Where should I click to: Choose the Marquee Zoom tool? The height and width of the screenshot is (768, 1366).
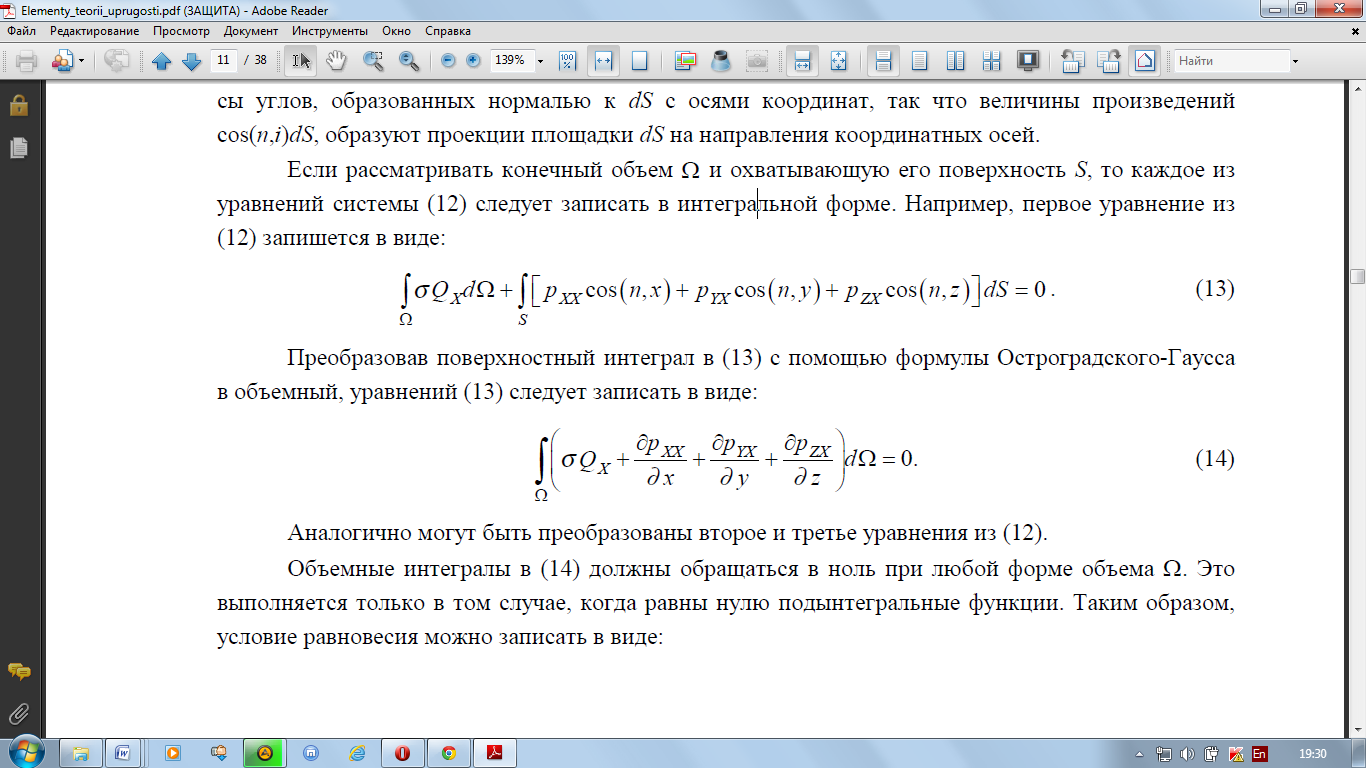pyautogui.click(x=373, y=61)
